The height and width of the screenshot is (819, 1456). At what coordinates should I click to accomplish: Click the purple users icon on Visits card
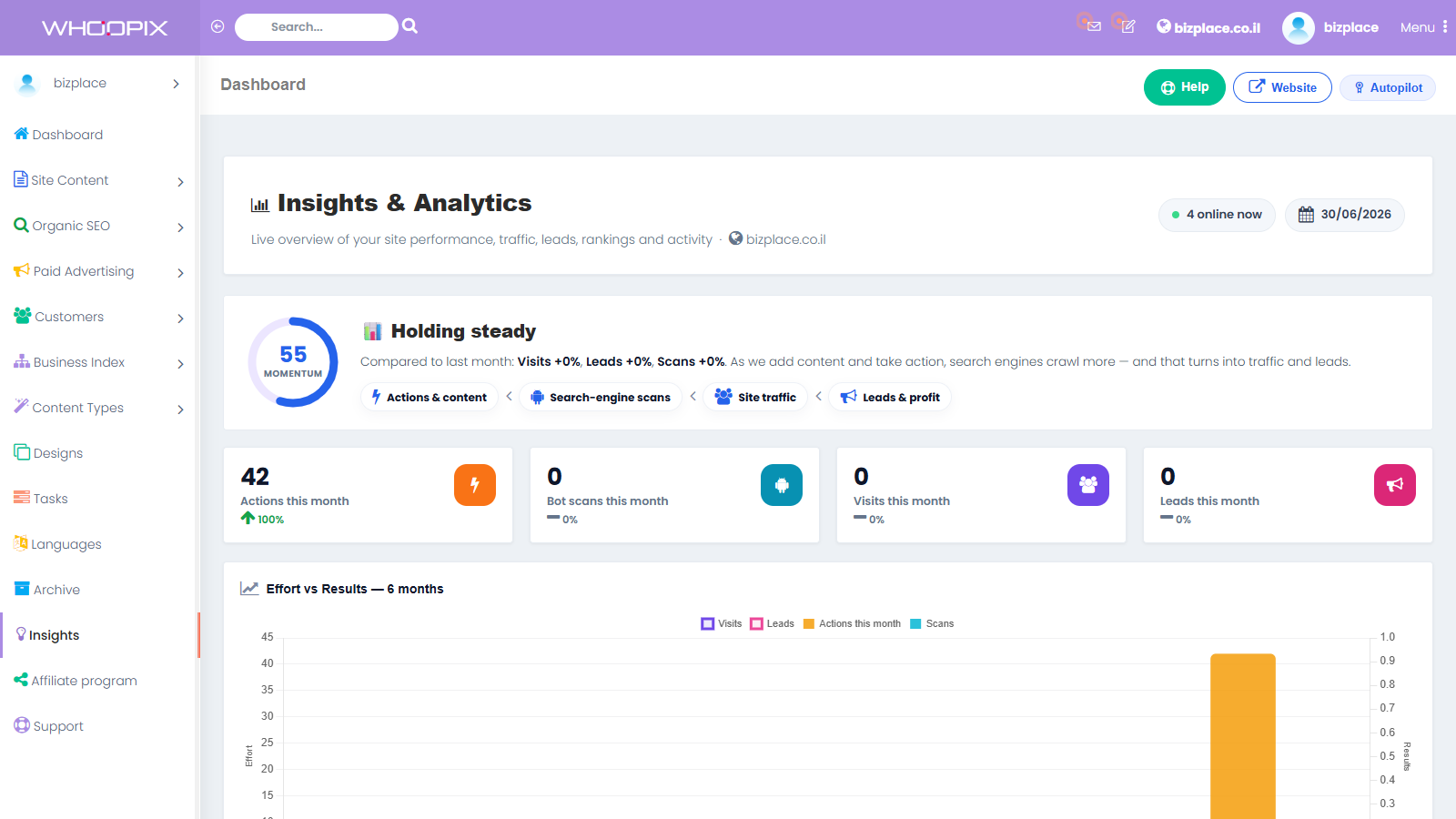(1088, 485)
